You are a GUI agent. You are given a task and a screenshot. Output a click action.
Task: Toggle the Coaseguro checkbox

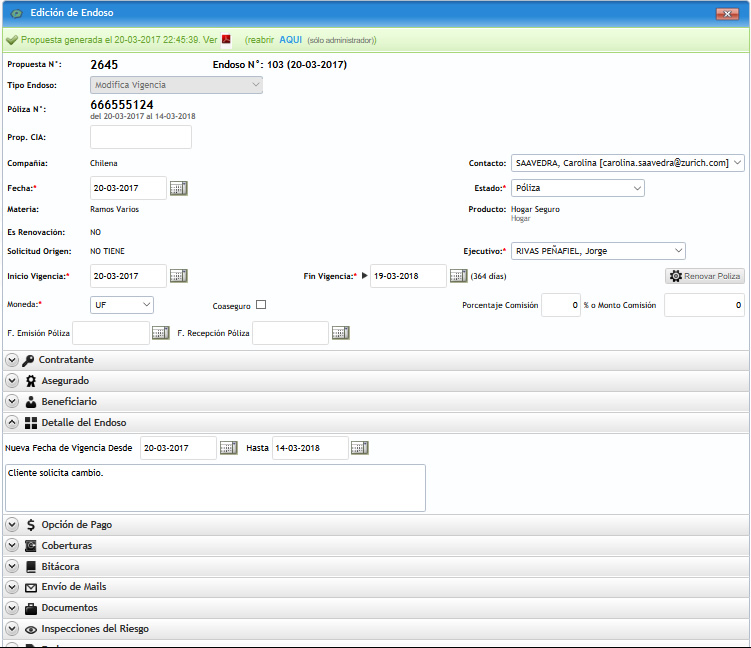click(261, 305)
